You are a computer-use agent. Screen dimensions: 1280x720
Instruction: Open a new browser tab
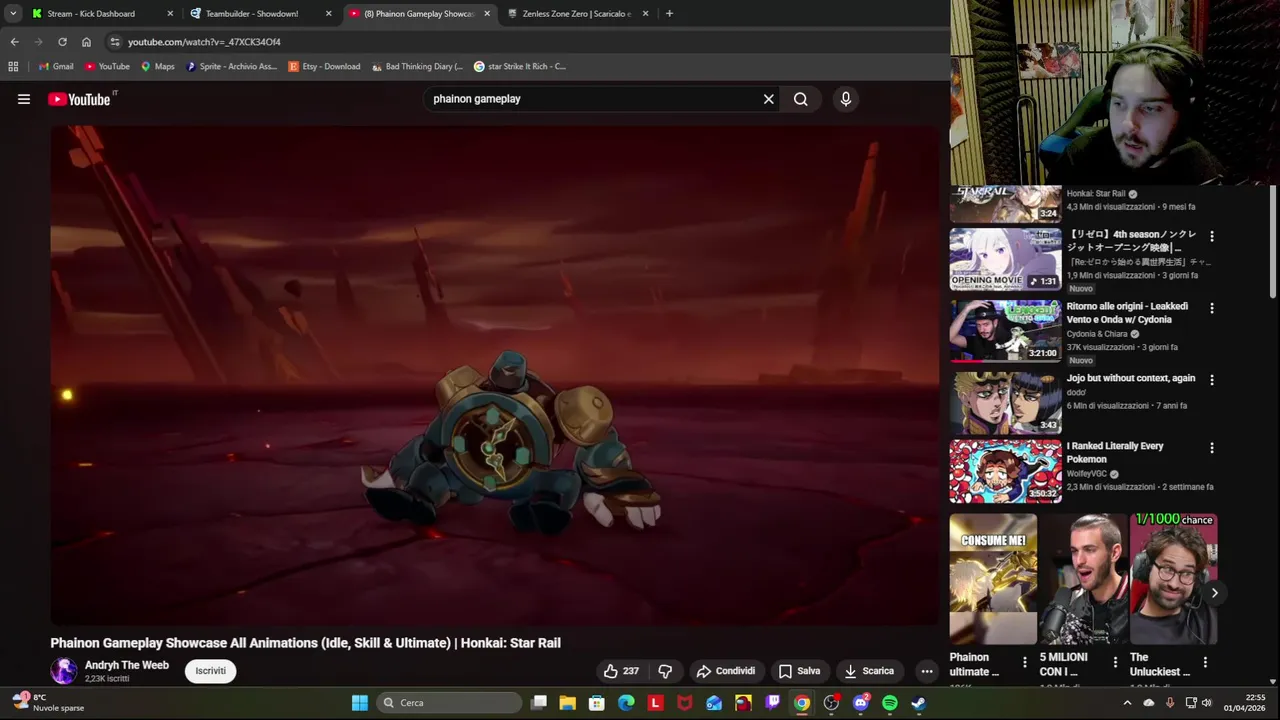coord(669,14)
